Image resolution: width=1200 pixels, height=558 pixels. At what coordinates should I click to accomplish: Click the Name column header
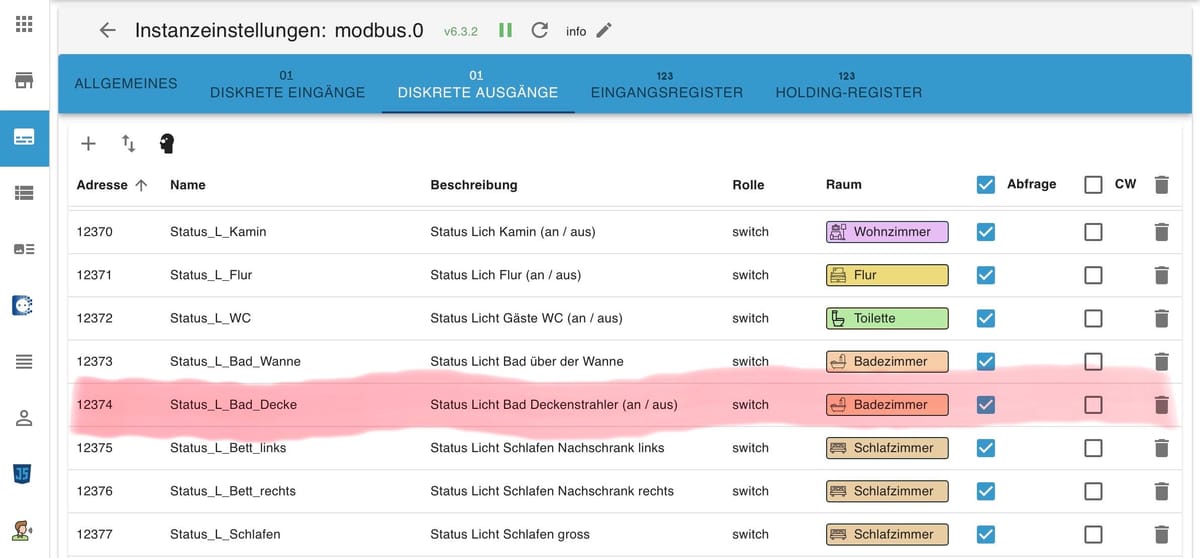pos(188,184)
